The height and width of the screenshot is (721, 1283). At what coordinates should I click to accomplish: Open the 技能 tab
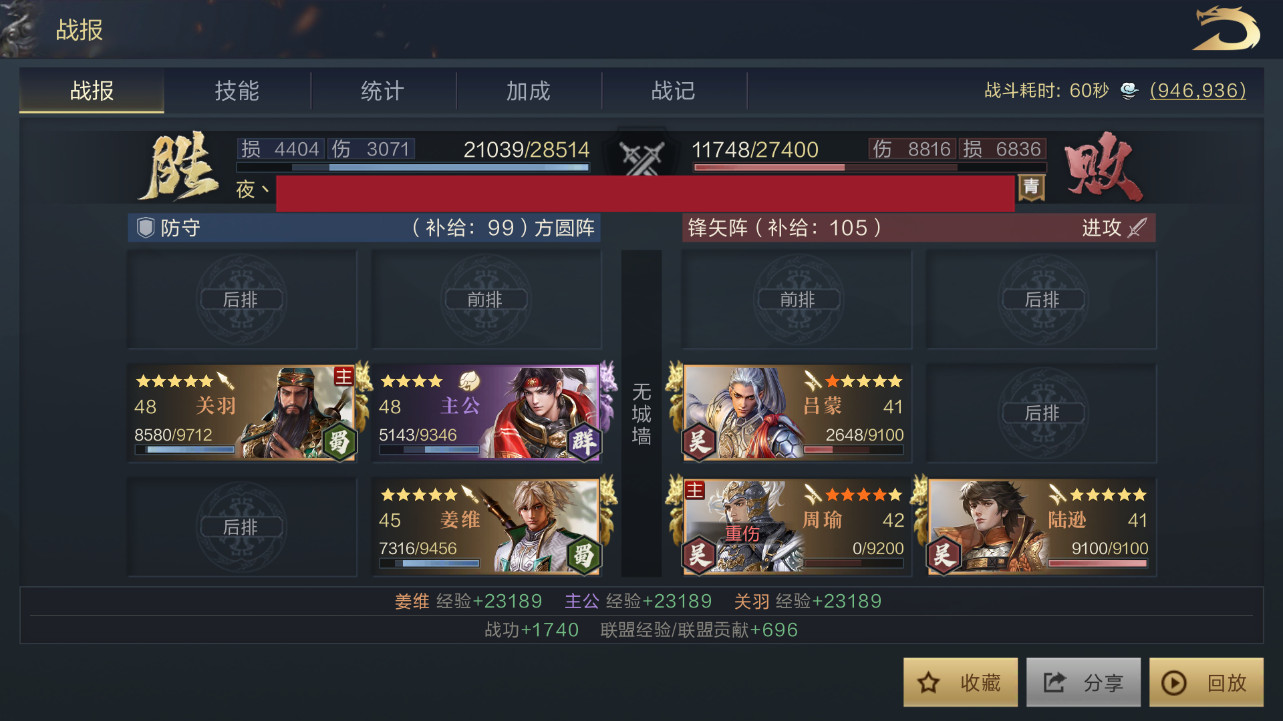pos(237,91)
